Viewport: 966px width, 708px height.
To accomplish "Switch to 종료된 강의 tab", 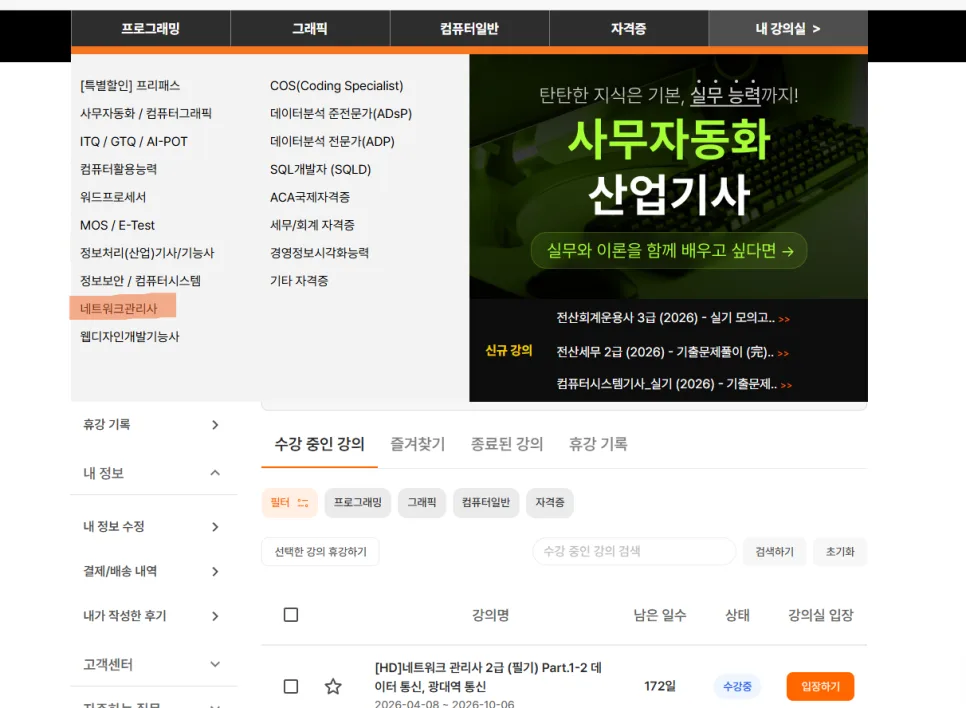I will [x=507, y=444].
